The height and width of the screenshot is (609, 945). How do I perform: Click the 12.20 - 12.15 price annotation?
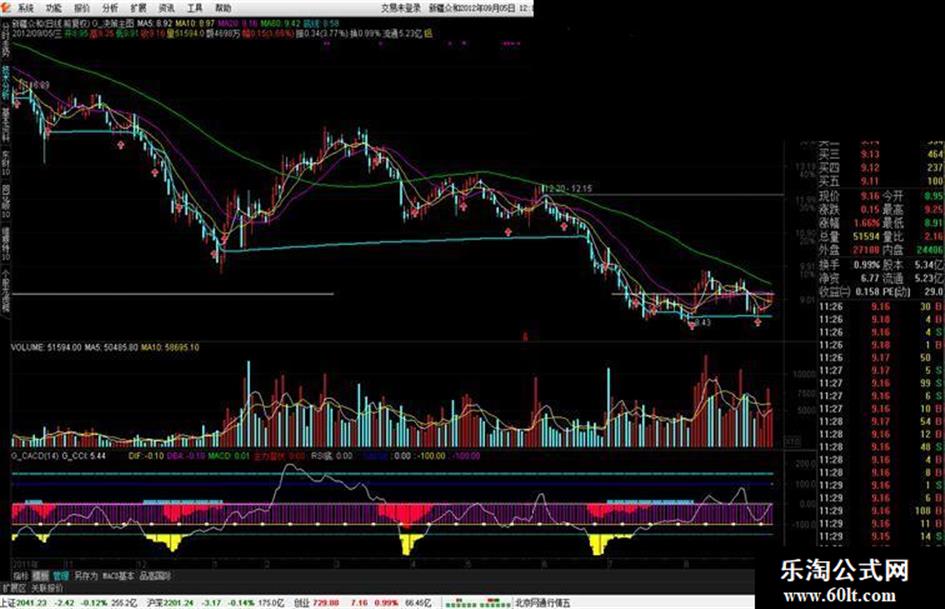pos(567,189)
